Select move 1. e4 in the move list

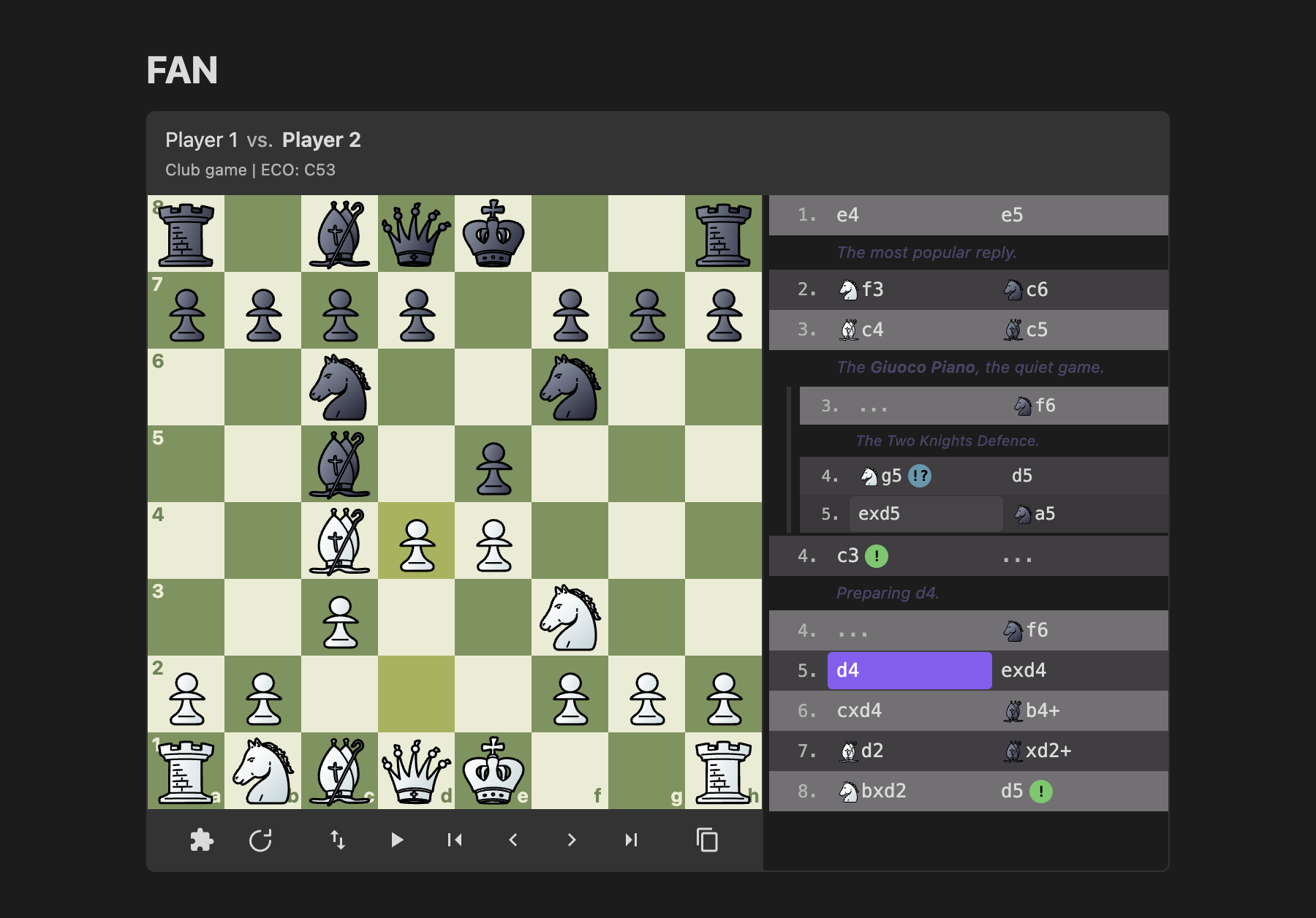[x=909, y=215]
